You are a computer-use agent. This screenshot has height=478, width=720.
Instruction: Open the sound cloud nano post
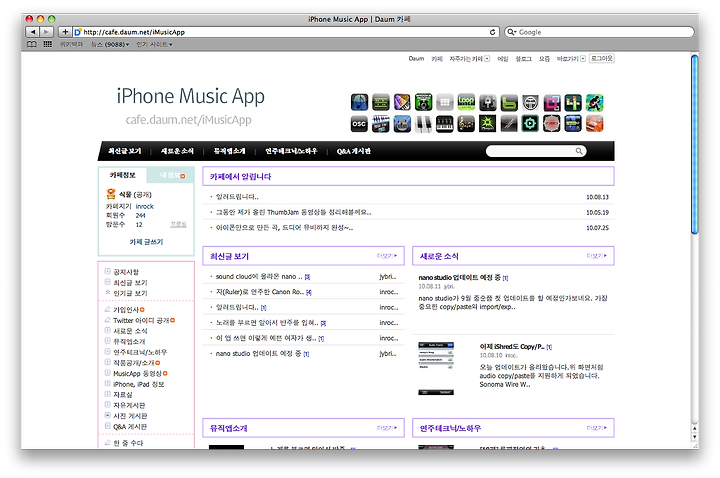(259, 276)
